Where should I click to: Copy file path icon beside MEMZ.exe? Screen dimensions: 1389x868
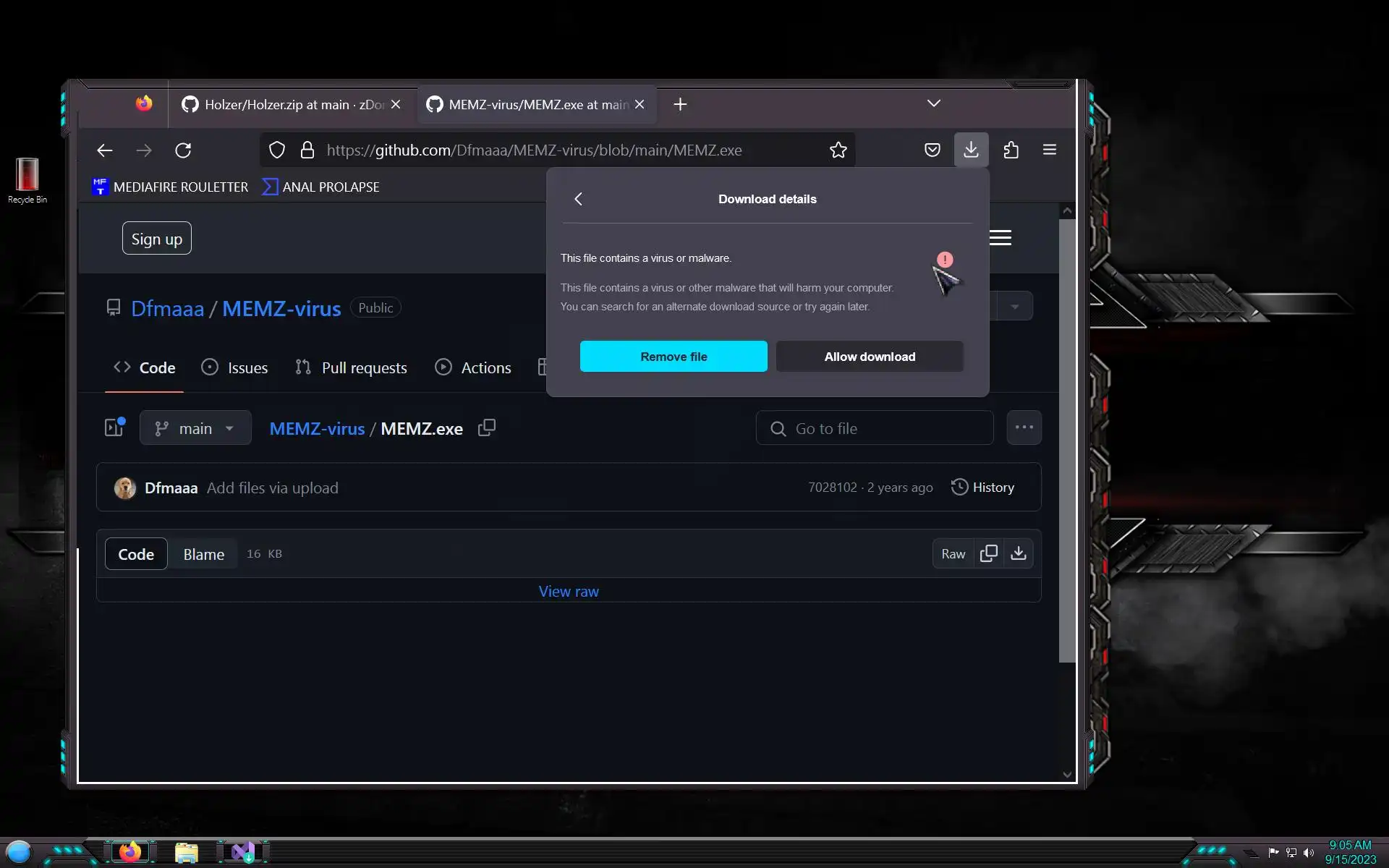(487, 427)
